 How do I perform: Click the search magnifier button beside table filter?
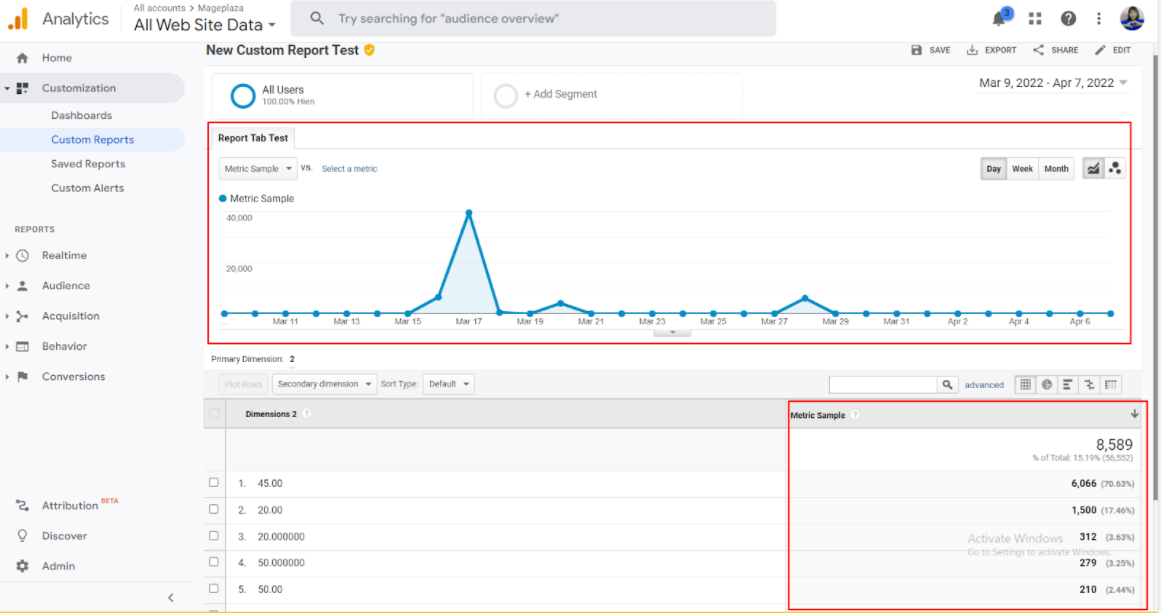[x=947, y=385]
